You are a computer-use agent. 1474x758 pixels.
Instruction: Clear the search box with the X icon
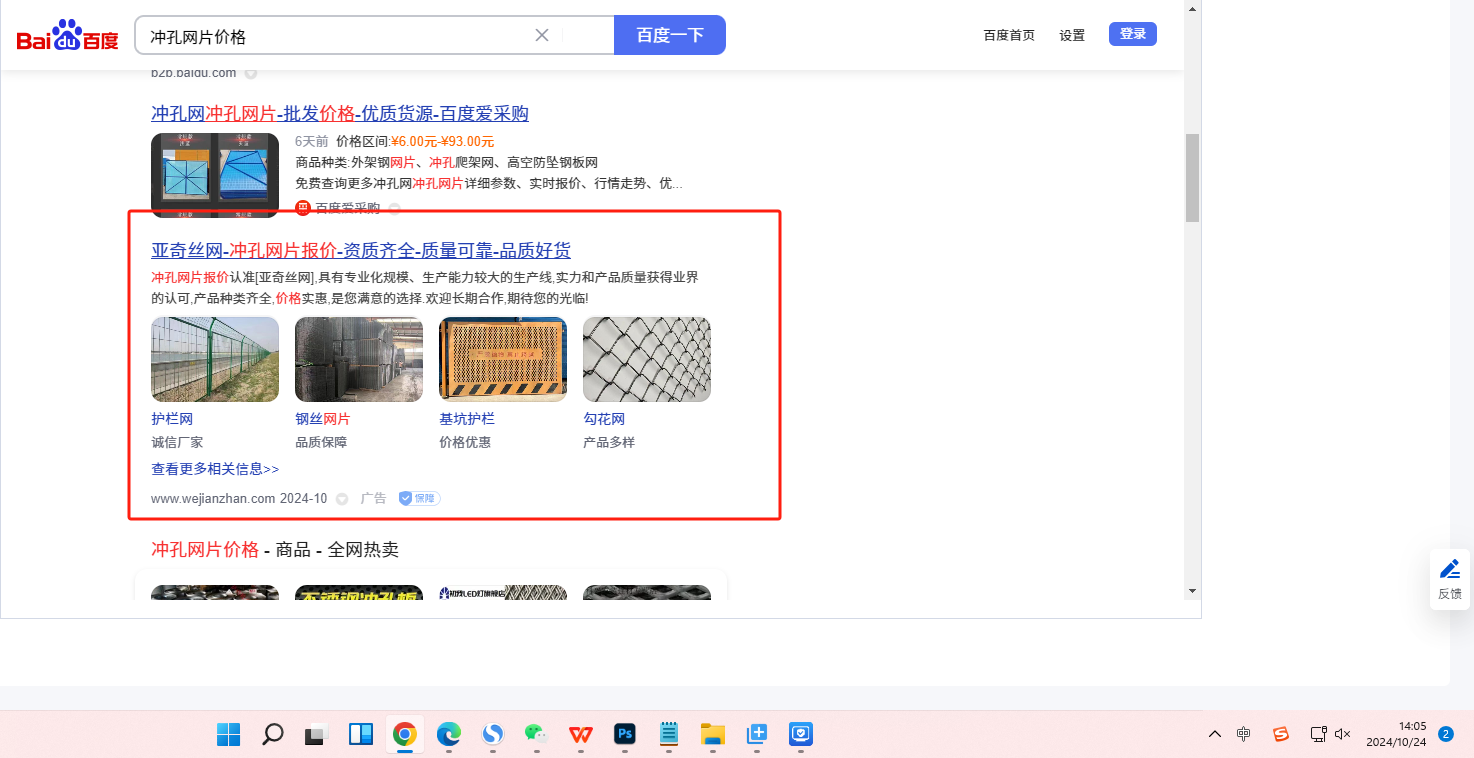pyautogui.click(x=542, y=35)
